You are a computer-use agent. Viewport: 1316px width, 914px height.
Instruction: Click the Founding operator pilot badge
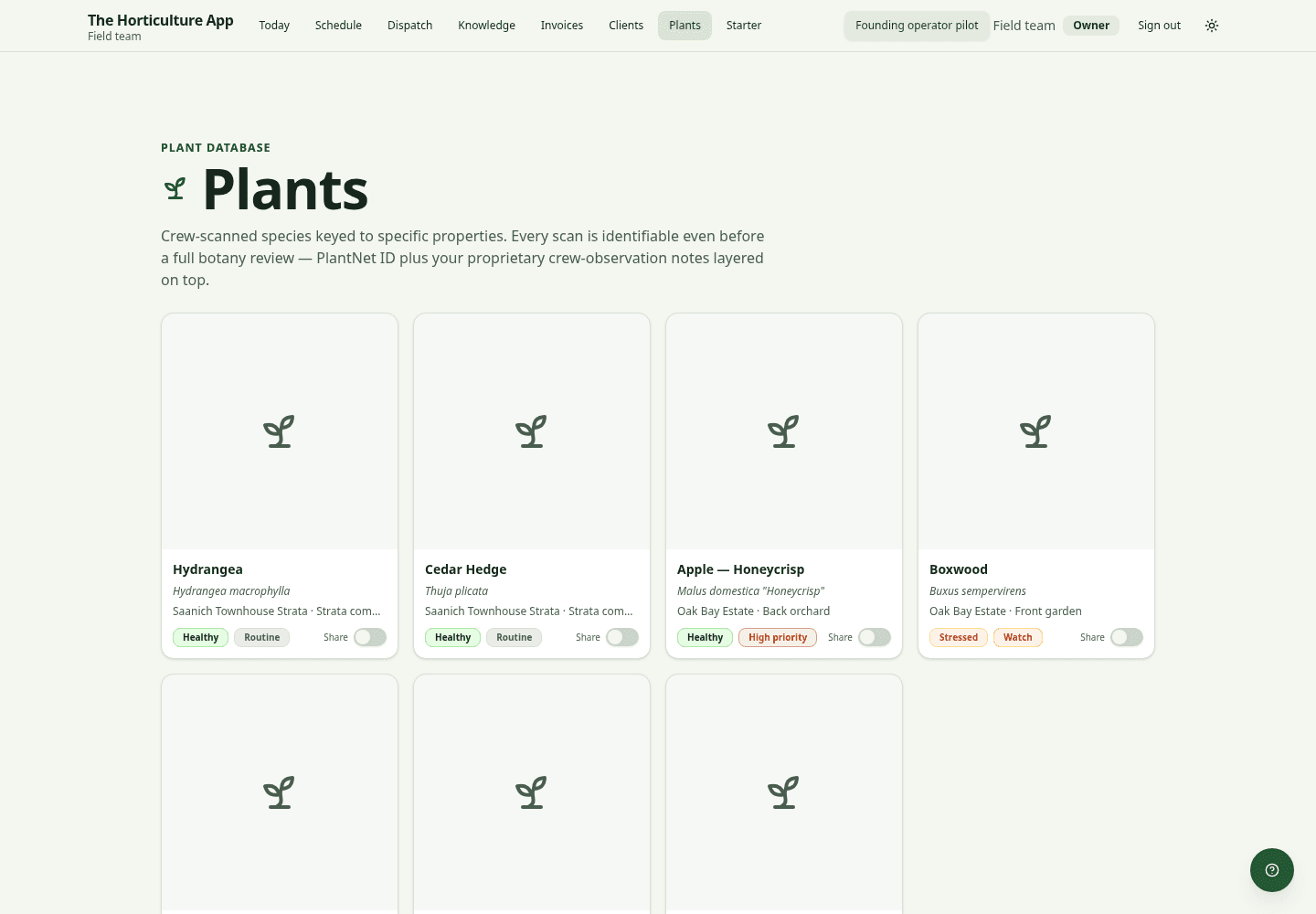click(x=917, y=26)
